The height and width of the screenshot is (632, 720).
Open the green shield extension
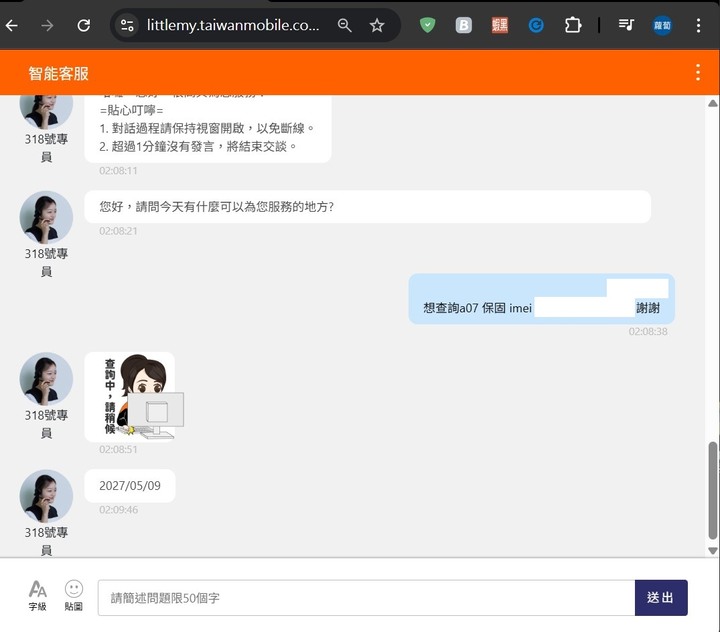coord(428,25)
